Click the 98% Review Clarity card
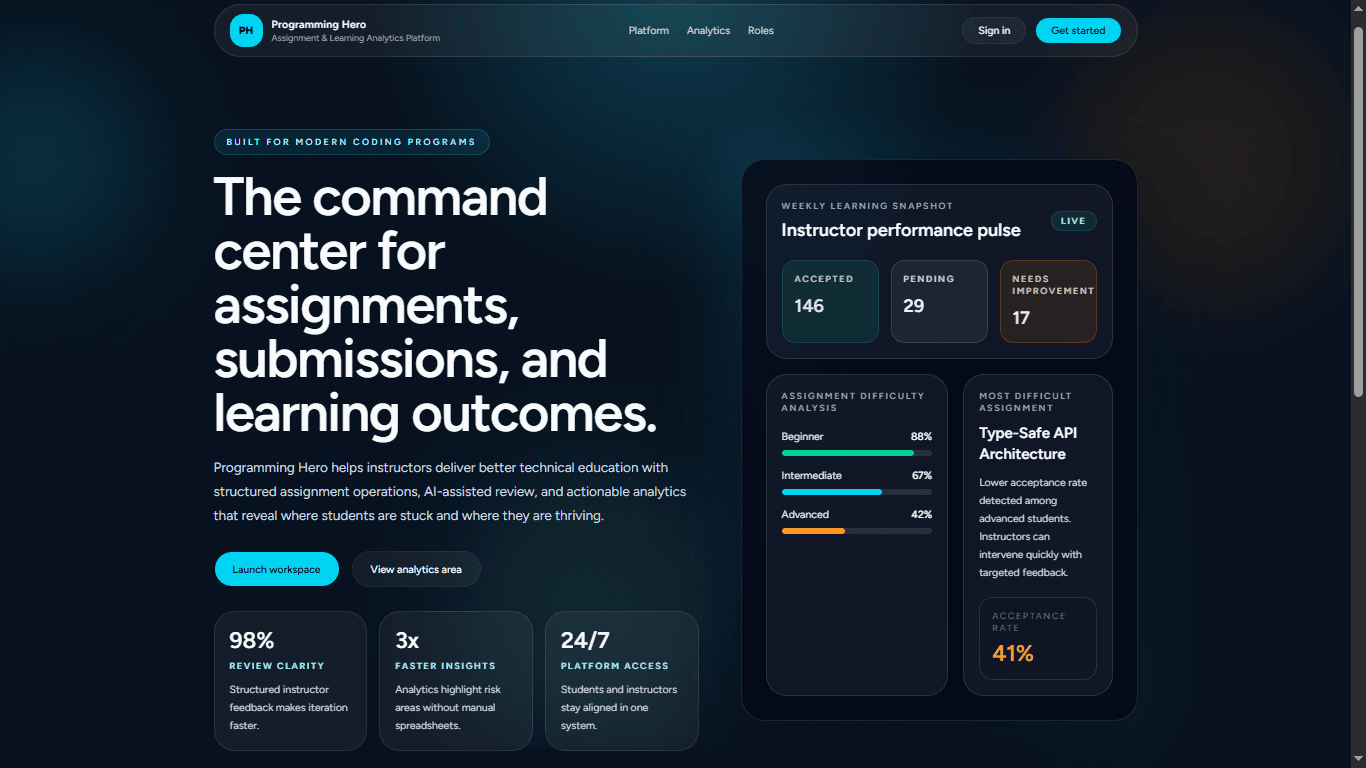 [x=290, y=681]
